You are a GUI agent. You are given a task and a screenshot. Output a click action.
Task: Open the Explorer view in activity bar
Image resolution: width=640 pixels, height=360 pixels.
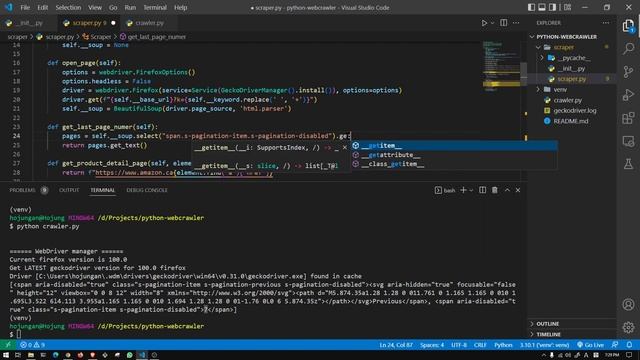[628, 26]
